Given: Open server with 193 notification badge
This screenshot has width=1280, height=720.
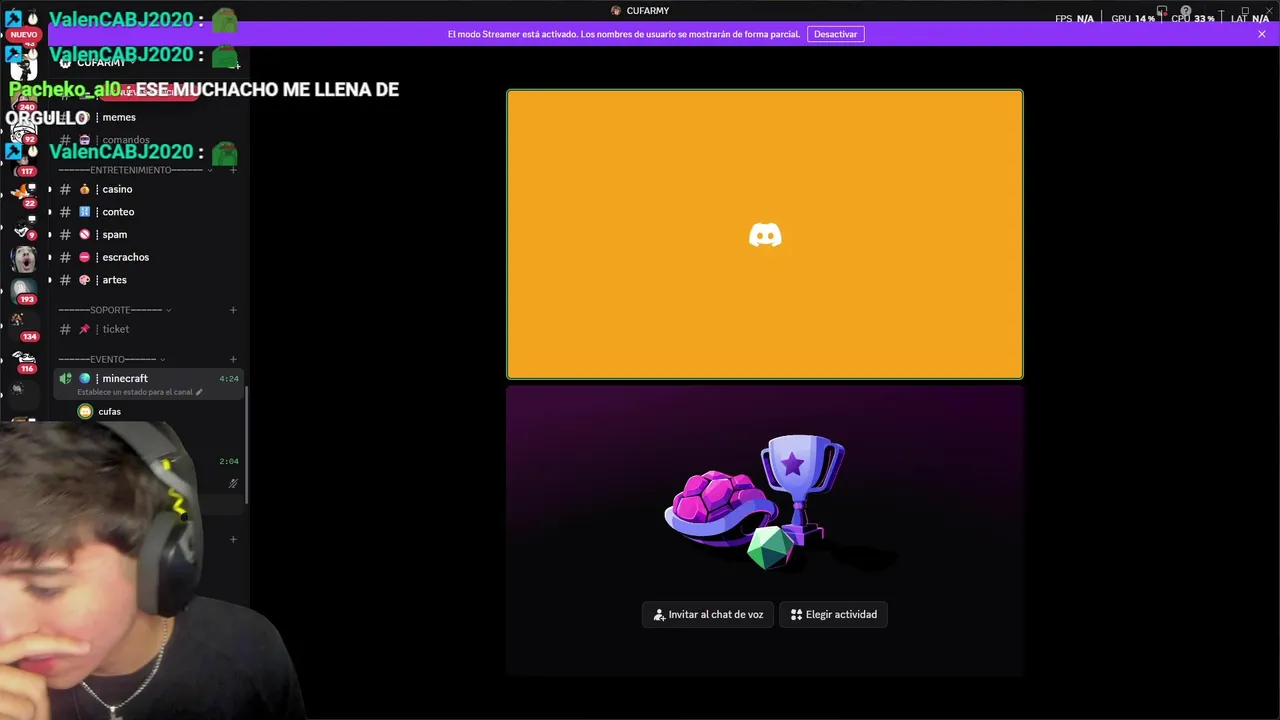Looking at the screenshot, I should [24, 290].
